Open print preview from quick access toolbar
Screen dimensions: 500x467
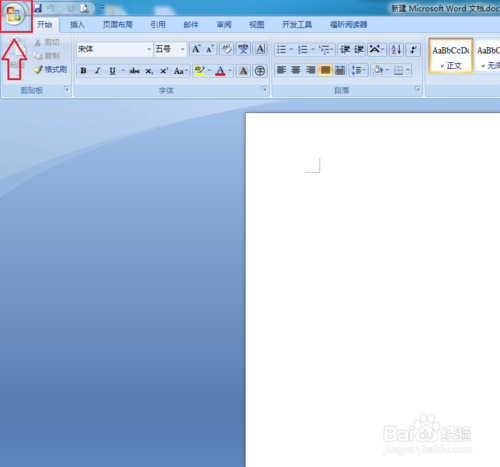pyautogui.click(x=85, y=8)
